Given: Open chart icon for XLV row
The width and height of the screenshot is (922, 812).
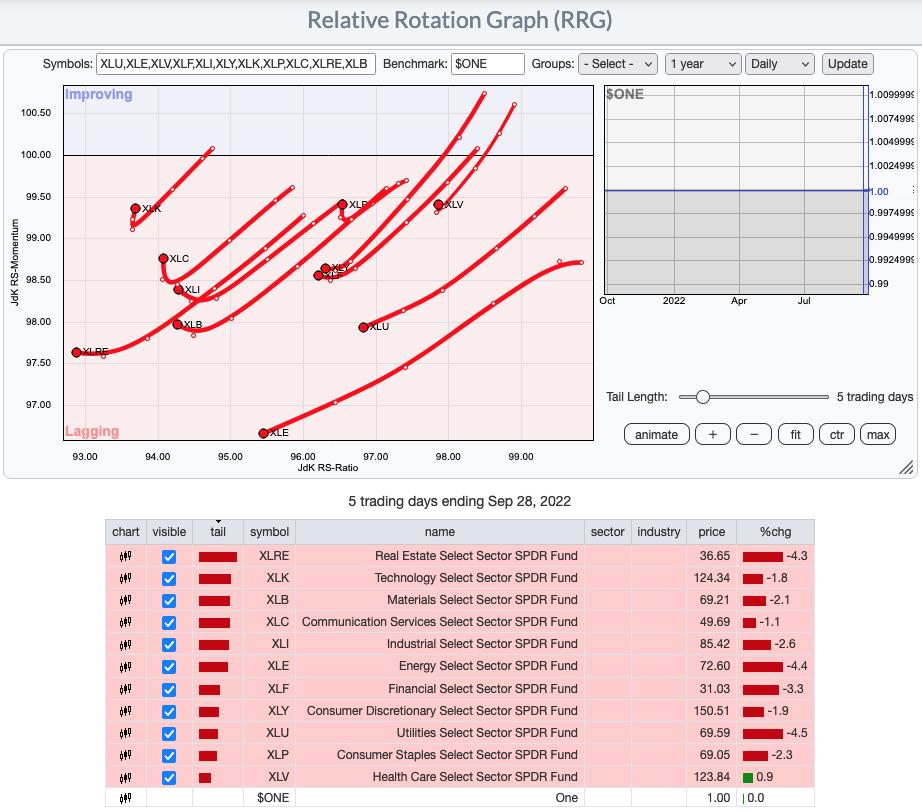Looking at the screenshot, I should tap(125, 777).
